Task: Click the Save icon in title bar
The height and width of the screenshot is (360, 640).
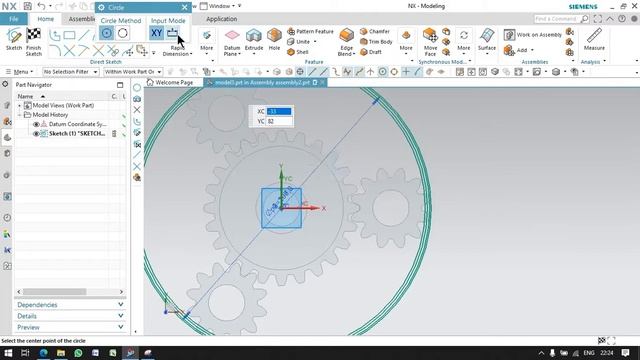Action: coord(27,6)
